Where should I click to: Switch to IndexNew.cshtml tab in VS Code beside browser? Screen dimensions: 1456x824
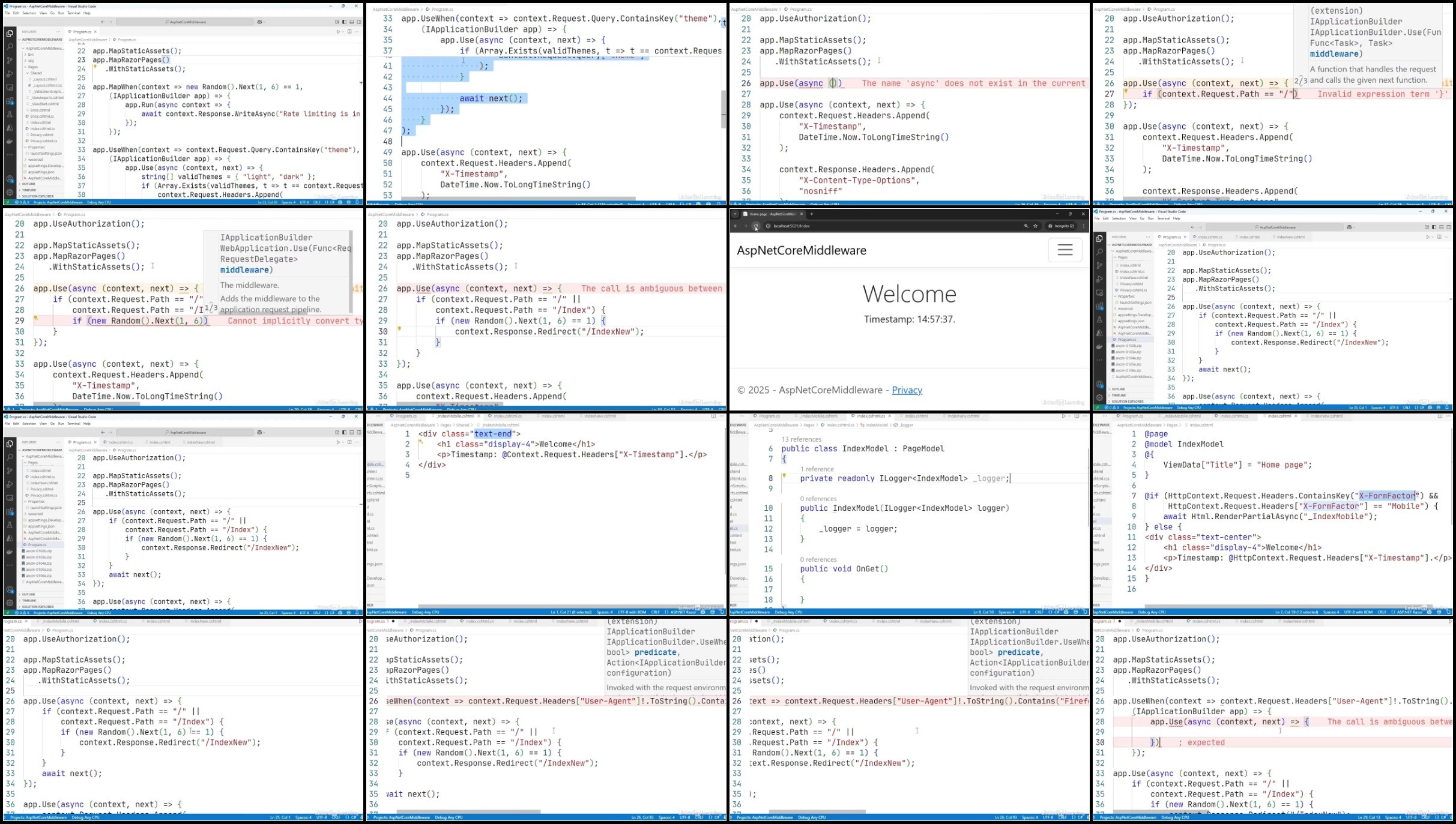[x=1290, y=237]
